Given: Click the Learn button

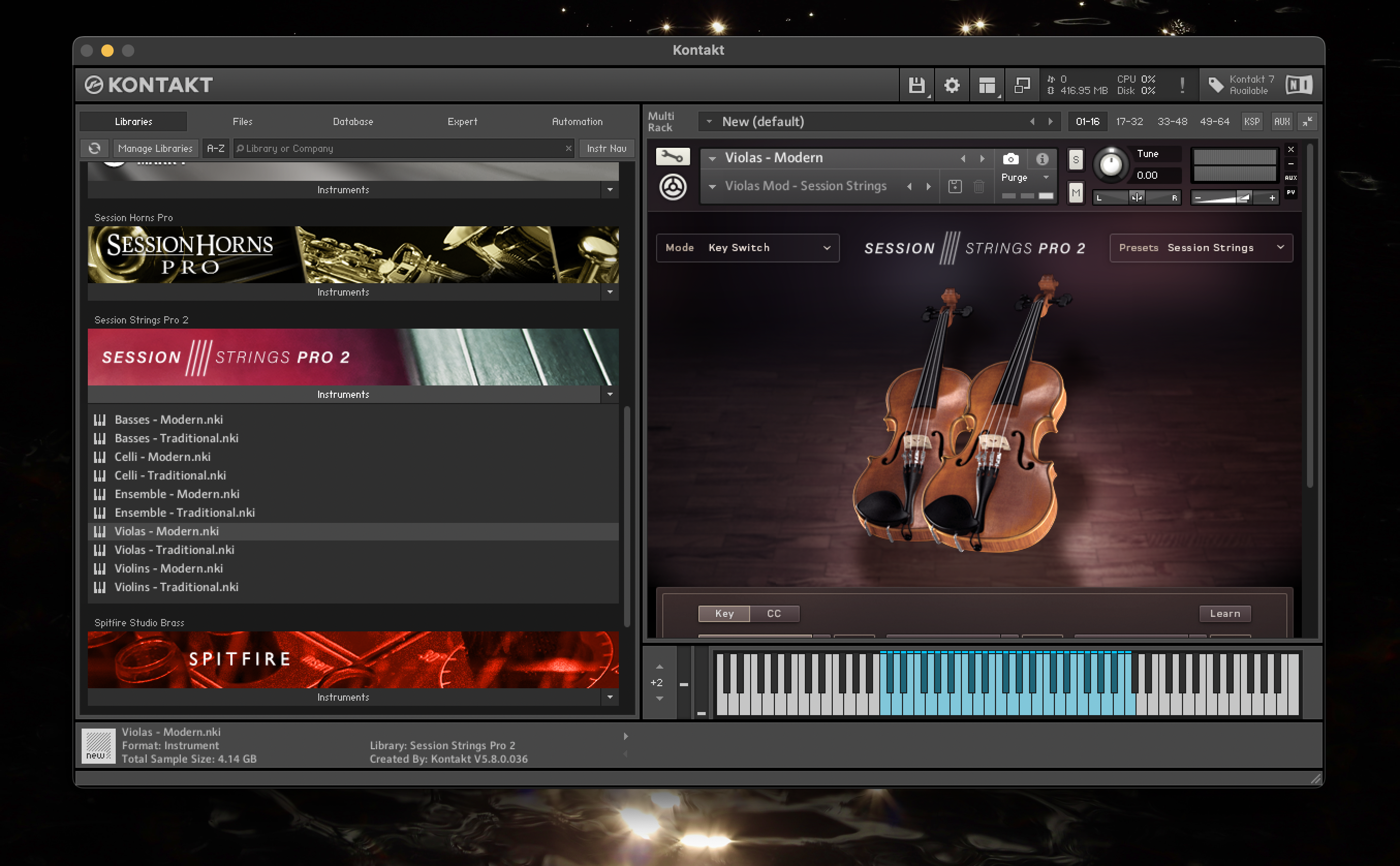Looking at the screenshot, I should point(1225,613).
